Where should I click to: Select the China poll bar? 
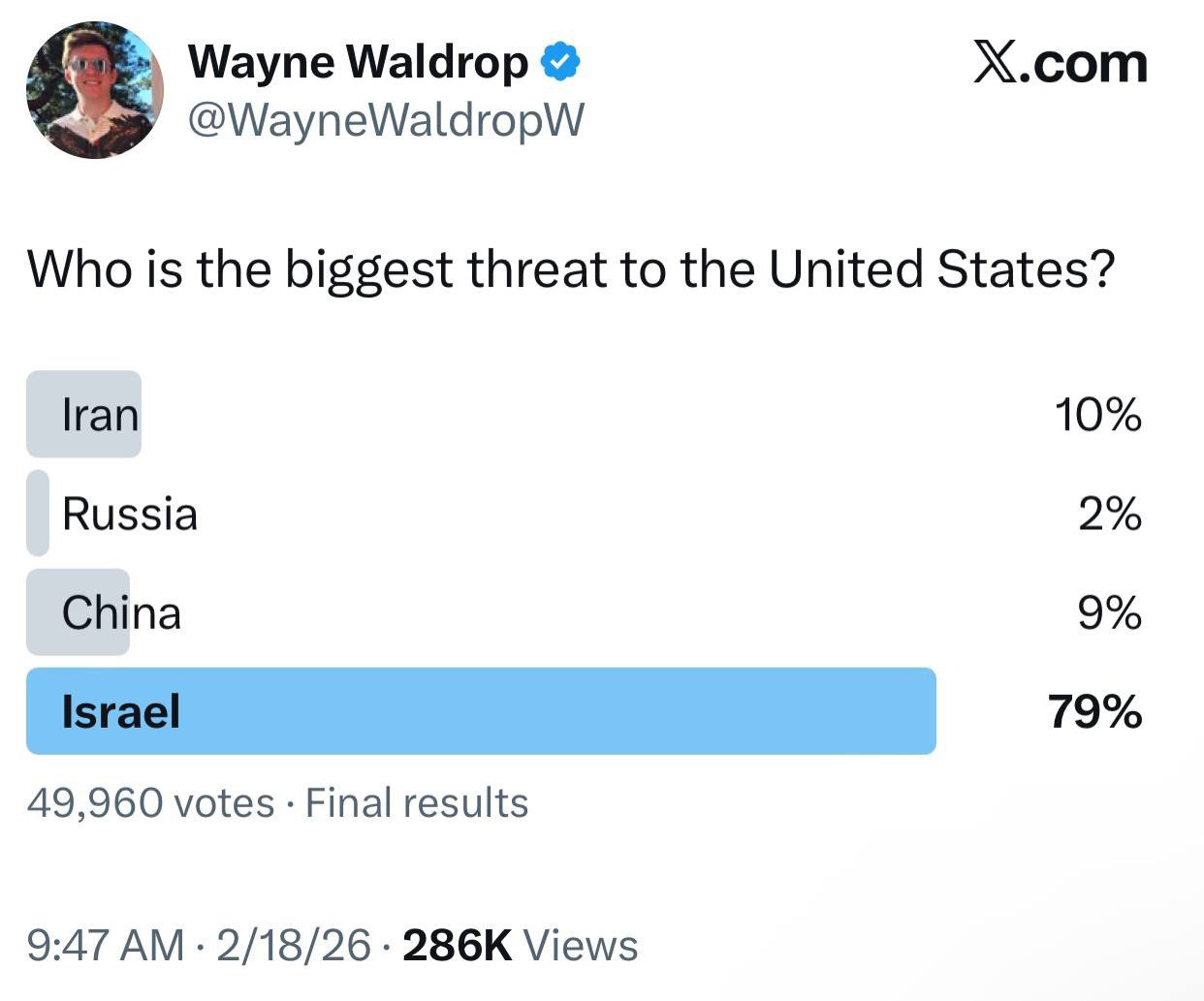(78, 612)
